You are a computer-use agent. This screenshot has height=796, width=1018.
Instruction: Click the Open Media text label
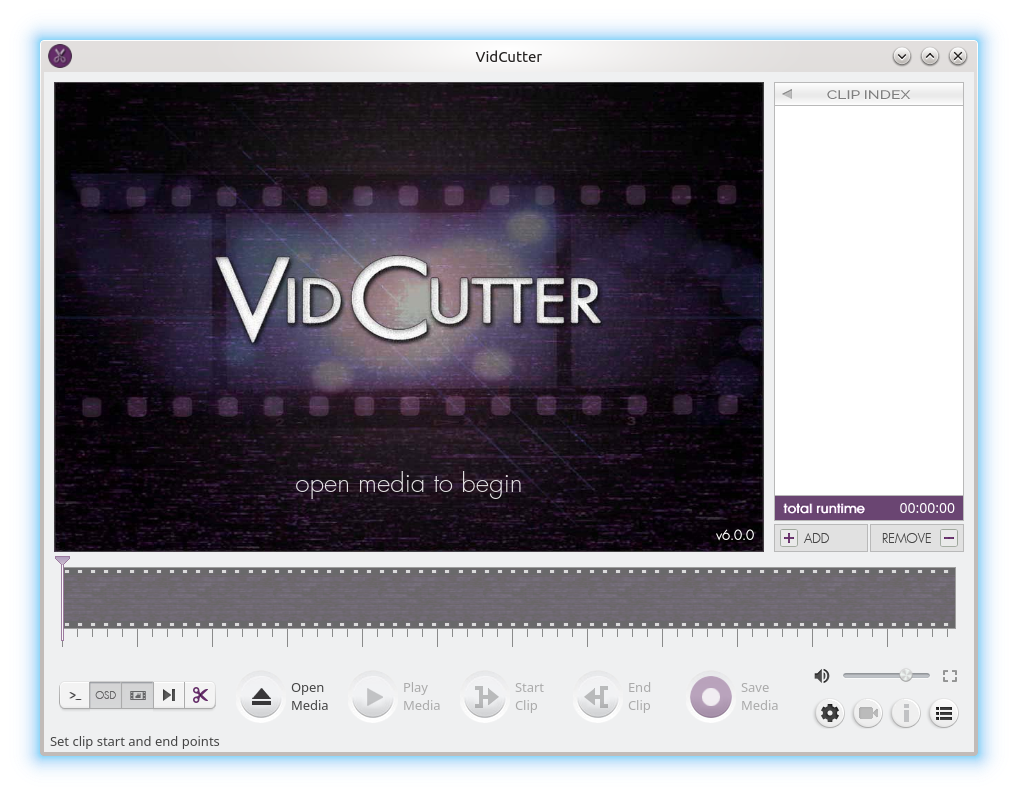coord(309,696)
